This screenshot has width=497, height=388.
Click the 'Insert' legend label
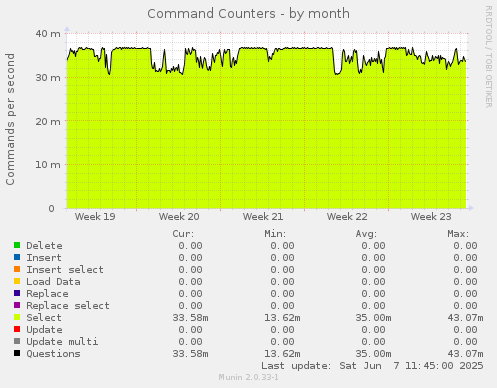pyautogui.click(x=44, y=258)
